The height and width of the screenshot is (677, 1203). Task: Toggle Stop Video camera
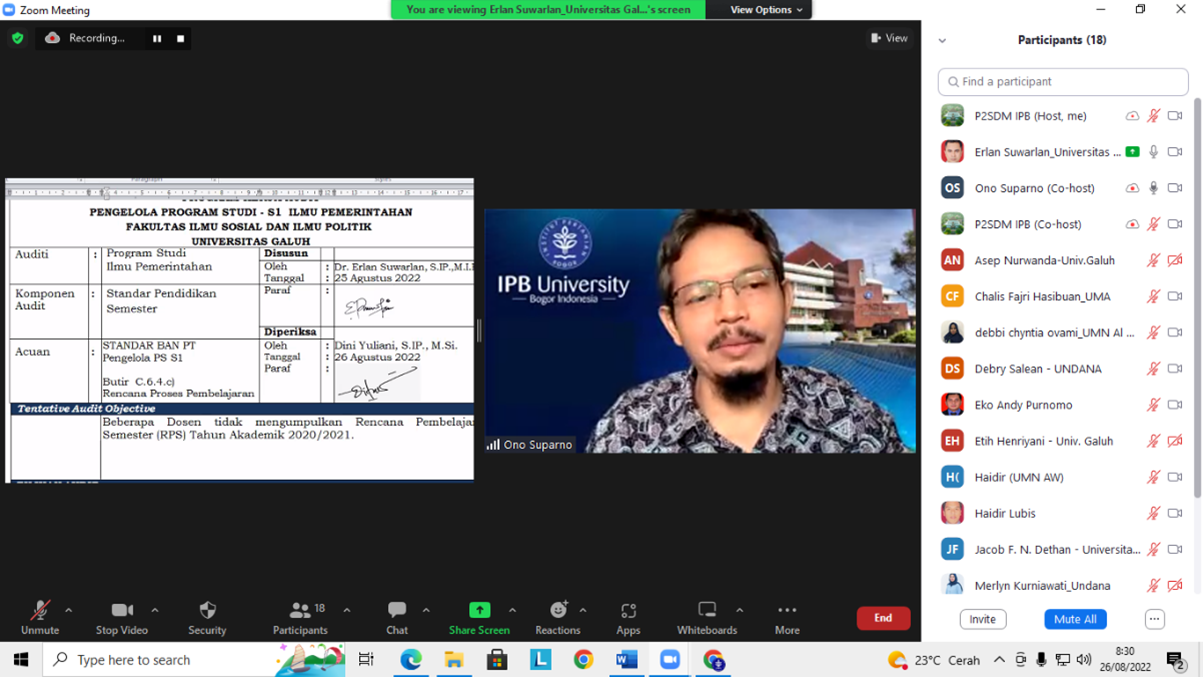[121, 616]
